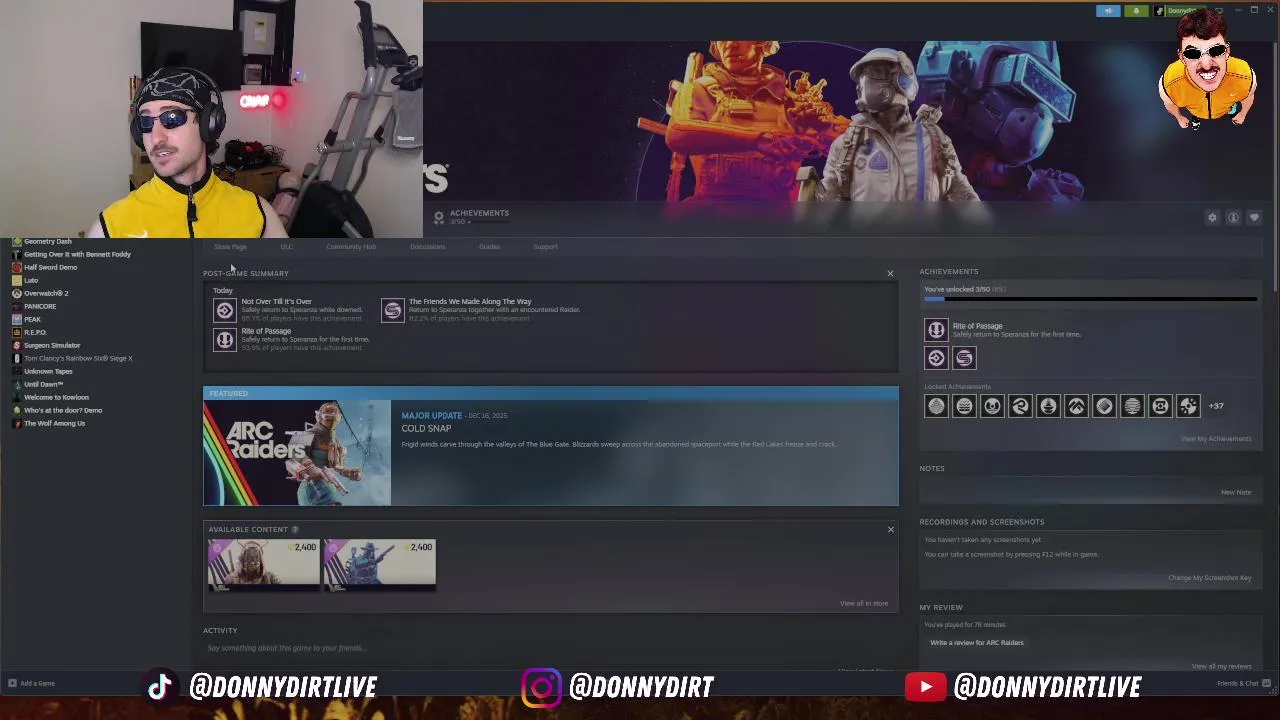The image size is (1280, 720).
Task: Click sixth locked achievement icon
Action: pyautogui.click(x=1076, y=406)
